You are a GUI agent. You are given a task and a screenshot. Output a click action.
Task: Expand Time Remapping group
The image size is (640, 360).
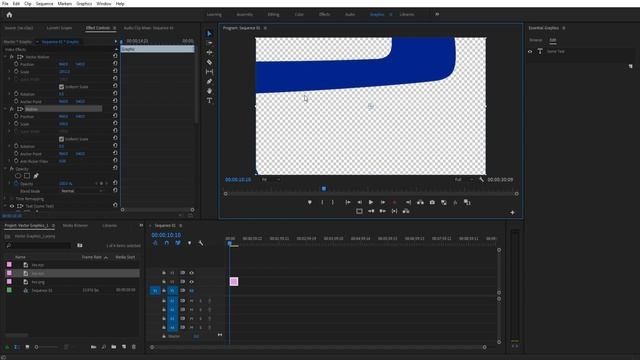[5, 199]
